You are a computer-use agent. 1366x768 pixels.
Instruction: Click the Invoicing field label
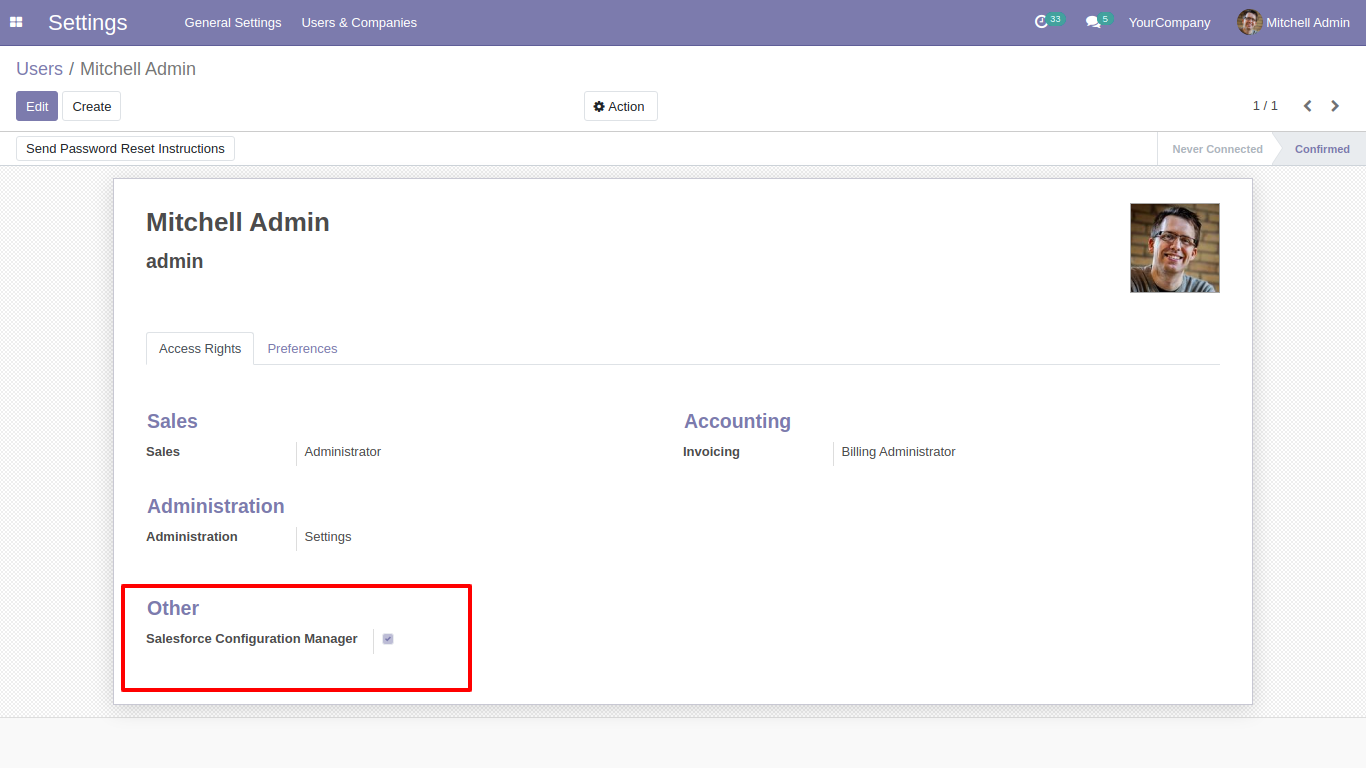[x=711, y=452]
